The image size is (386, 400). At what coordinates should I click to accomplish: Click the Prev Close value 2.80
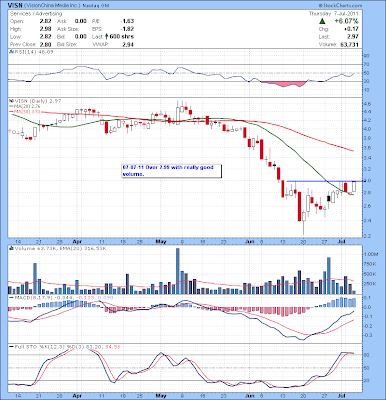pos(45,44)
